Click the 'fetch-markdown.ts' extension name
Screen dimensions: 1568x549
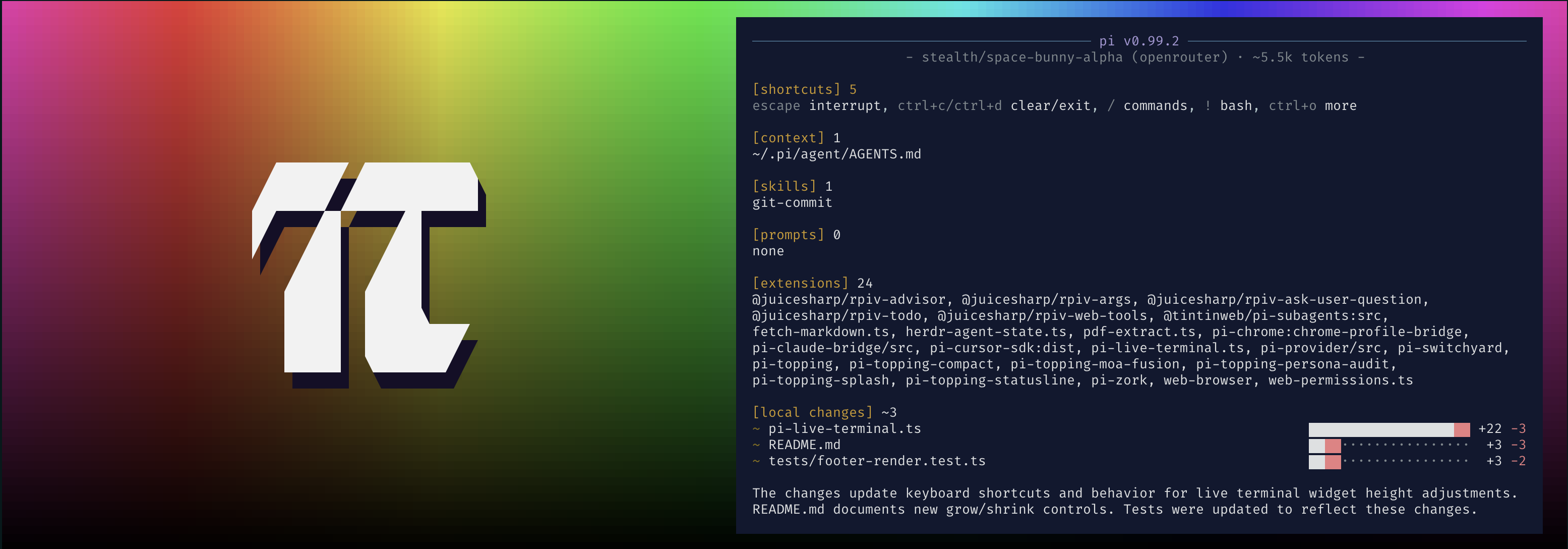point(820,332)
